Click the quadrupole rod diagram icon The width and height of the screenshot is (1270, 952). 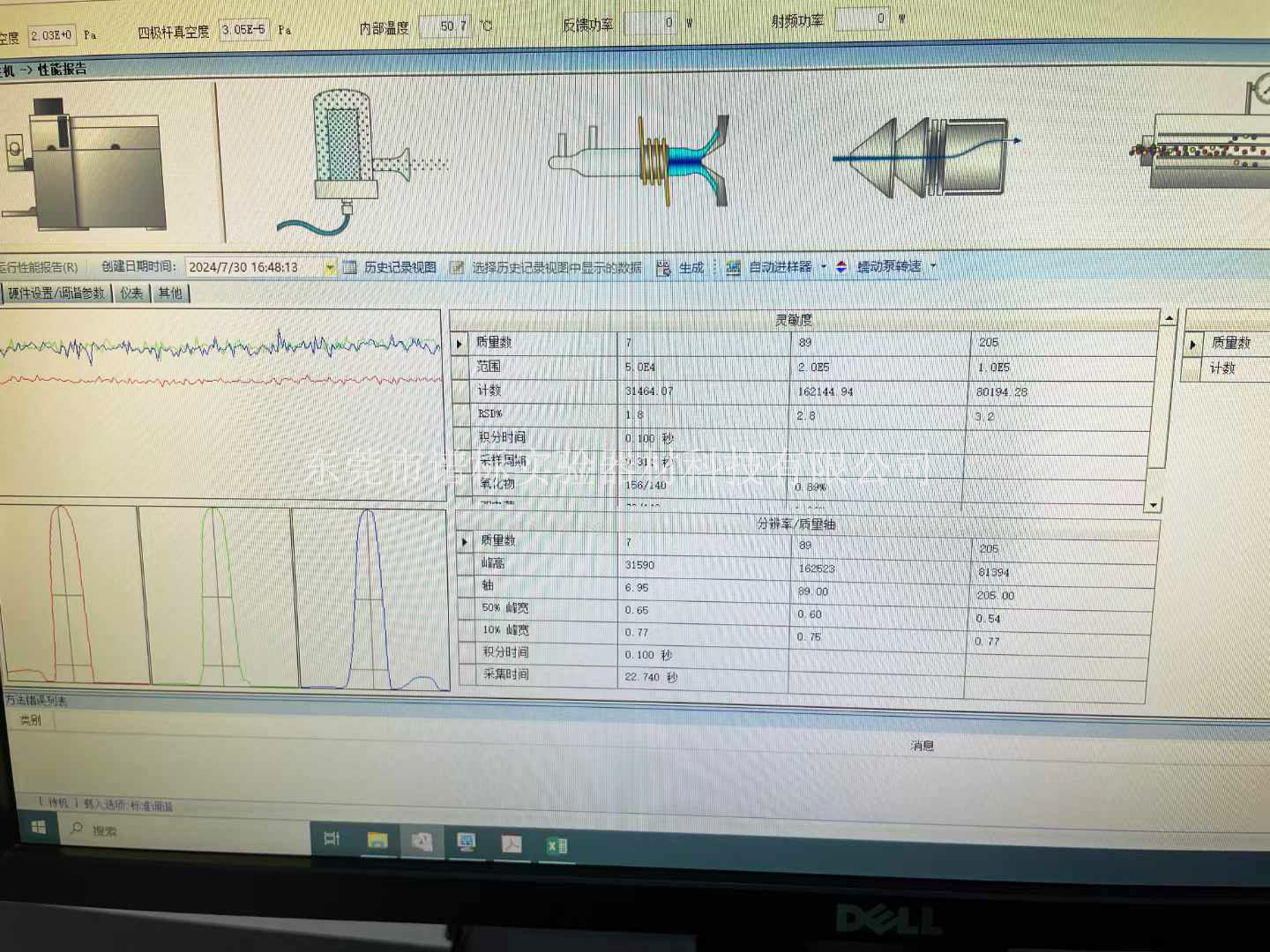(1208, 152)
